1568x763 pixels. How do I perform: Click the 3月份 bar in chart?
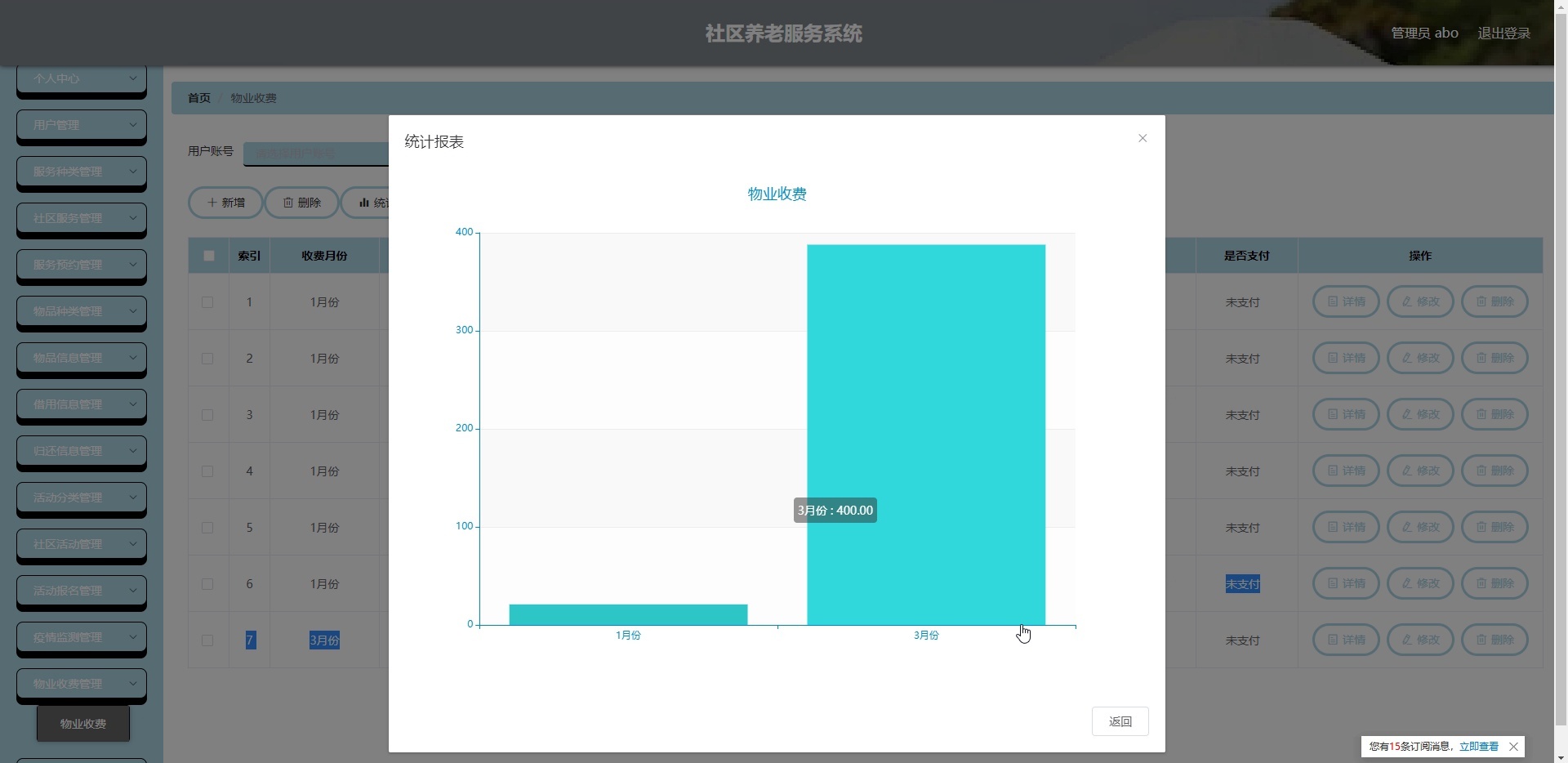[x=926, y=435]
